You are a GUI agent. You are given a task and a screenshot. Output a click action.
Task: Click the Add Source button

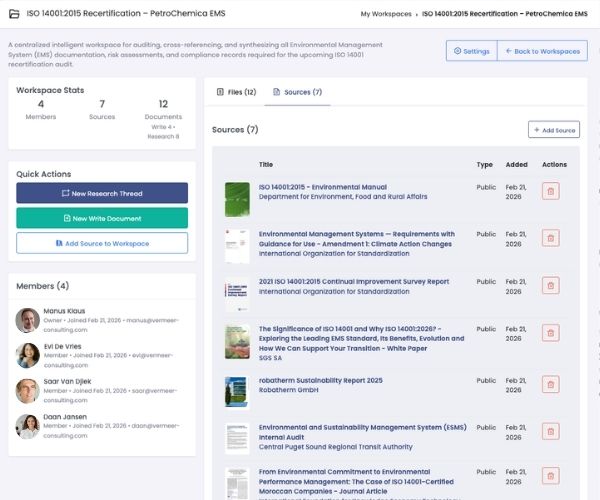click(x=554, y=130)
